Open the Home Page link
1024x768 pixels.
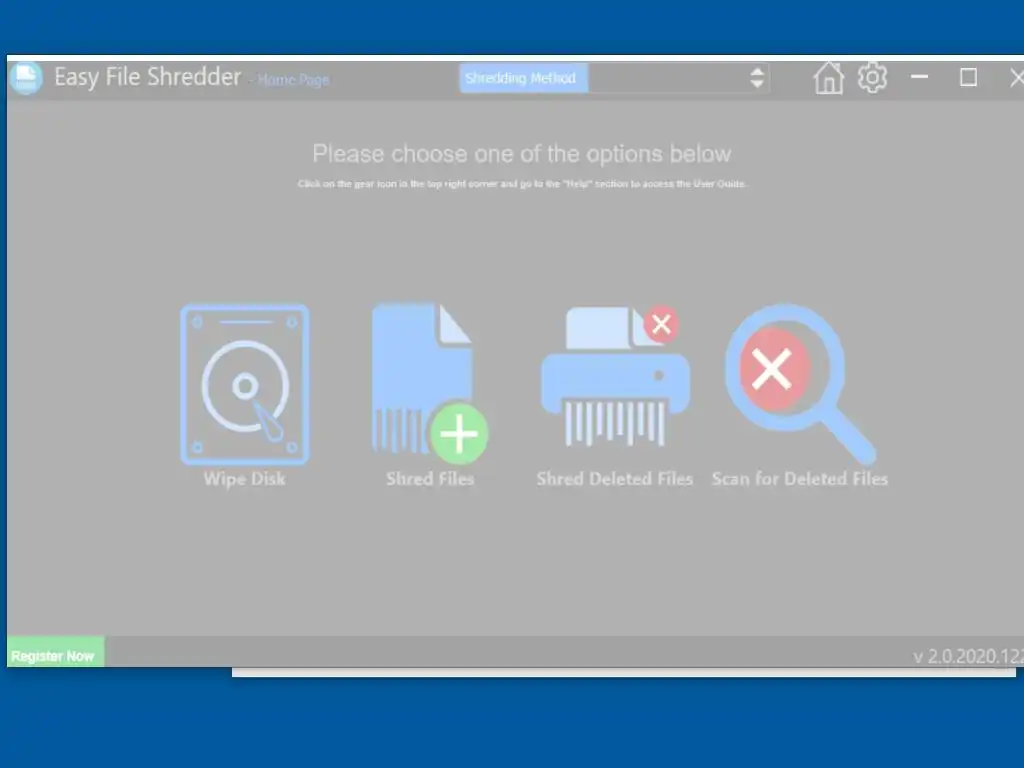[293, 80]
